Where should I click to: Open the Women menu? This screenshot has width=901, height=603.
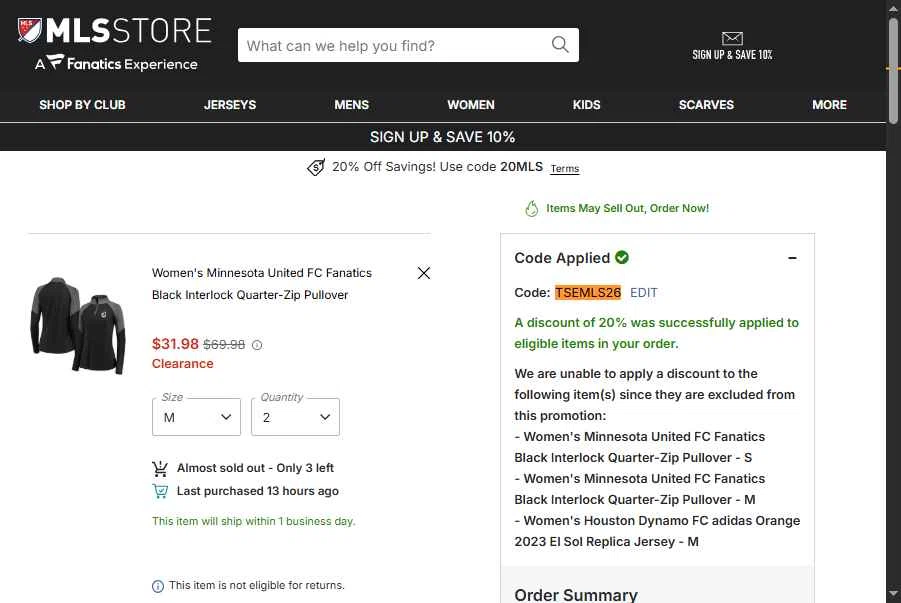[x=471, y=105]
